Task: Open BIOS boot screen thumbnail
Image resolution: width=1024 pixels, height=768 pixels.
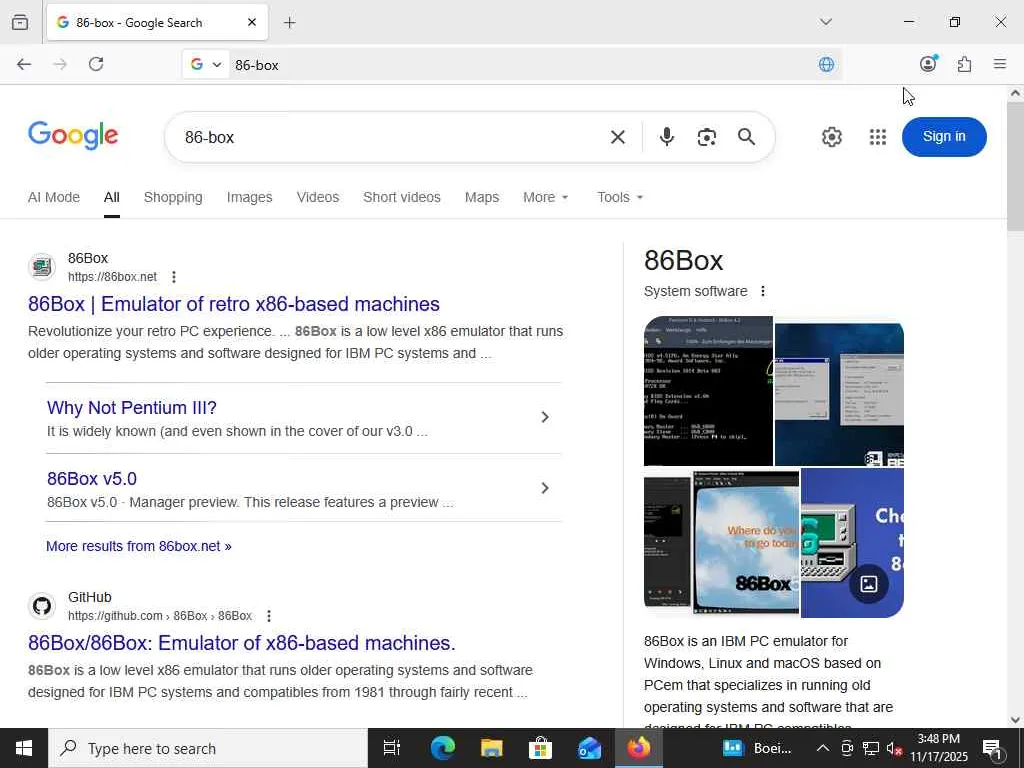Action: 708,391
